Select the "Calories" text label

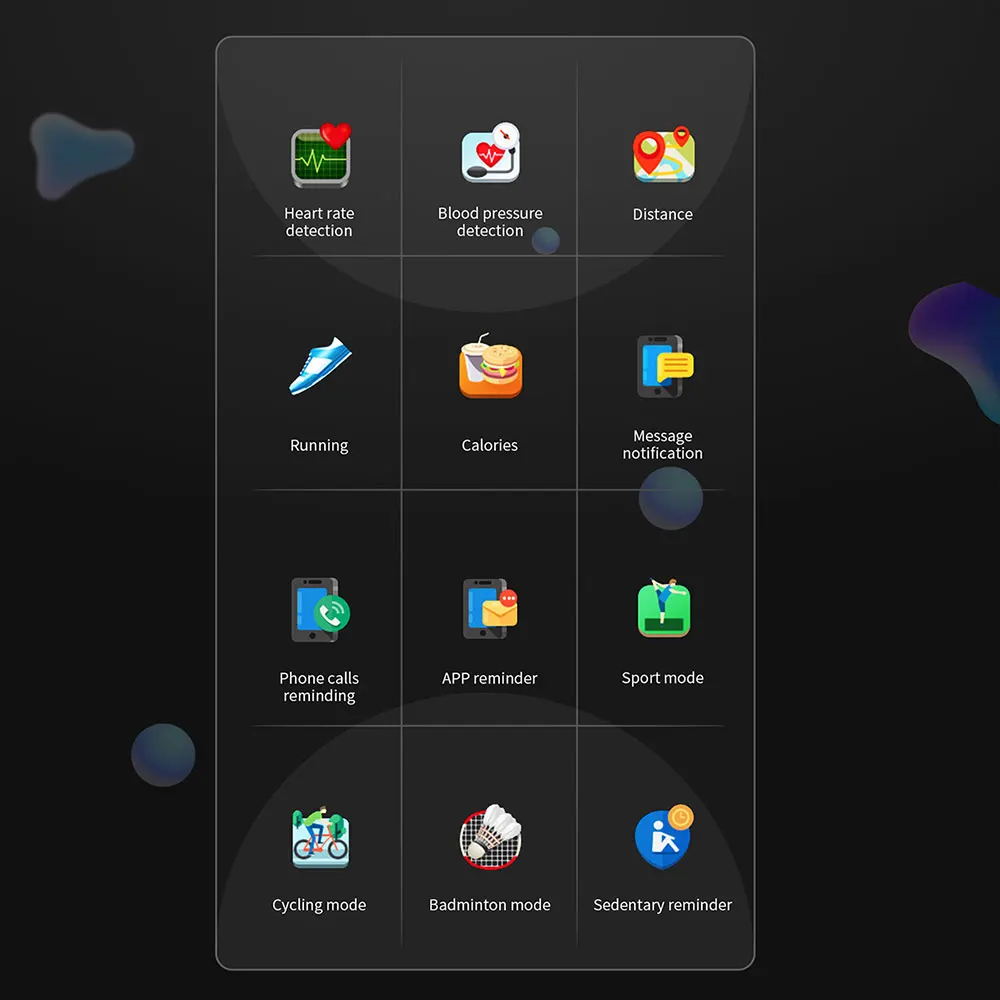pos(490,445)
